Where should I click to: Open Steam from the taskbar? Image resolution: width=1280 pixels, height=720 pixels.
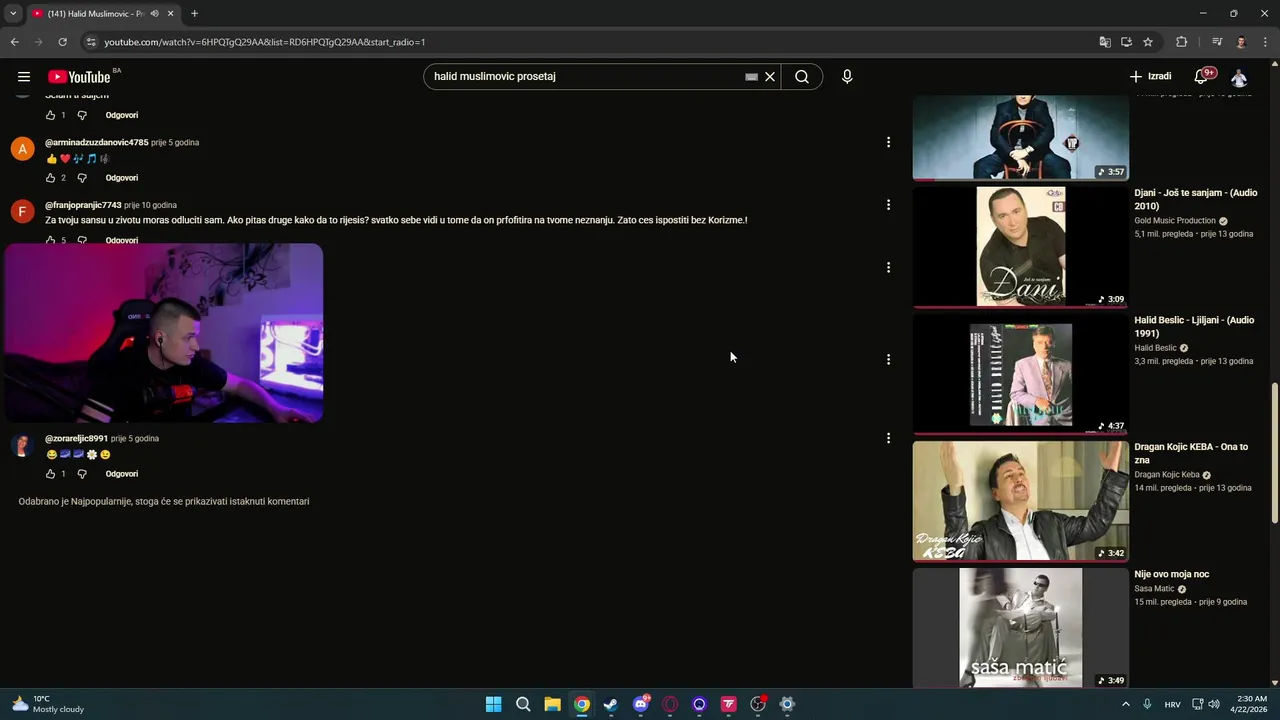(611, 704)
